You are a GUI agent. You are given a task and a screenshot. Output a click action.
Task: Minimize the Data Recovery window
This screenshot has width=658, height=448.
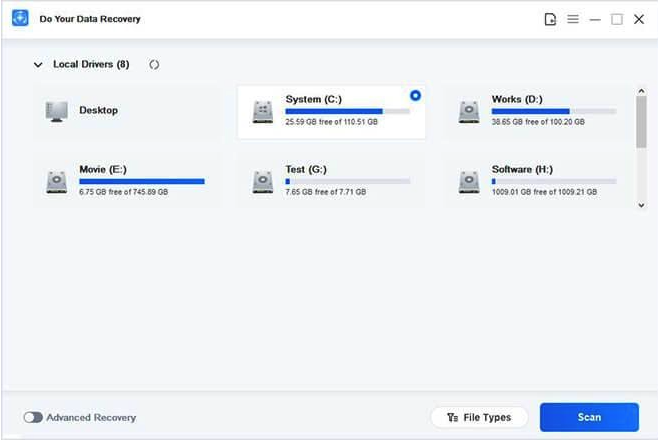point(595,19)
